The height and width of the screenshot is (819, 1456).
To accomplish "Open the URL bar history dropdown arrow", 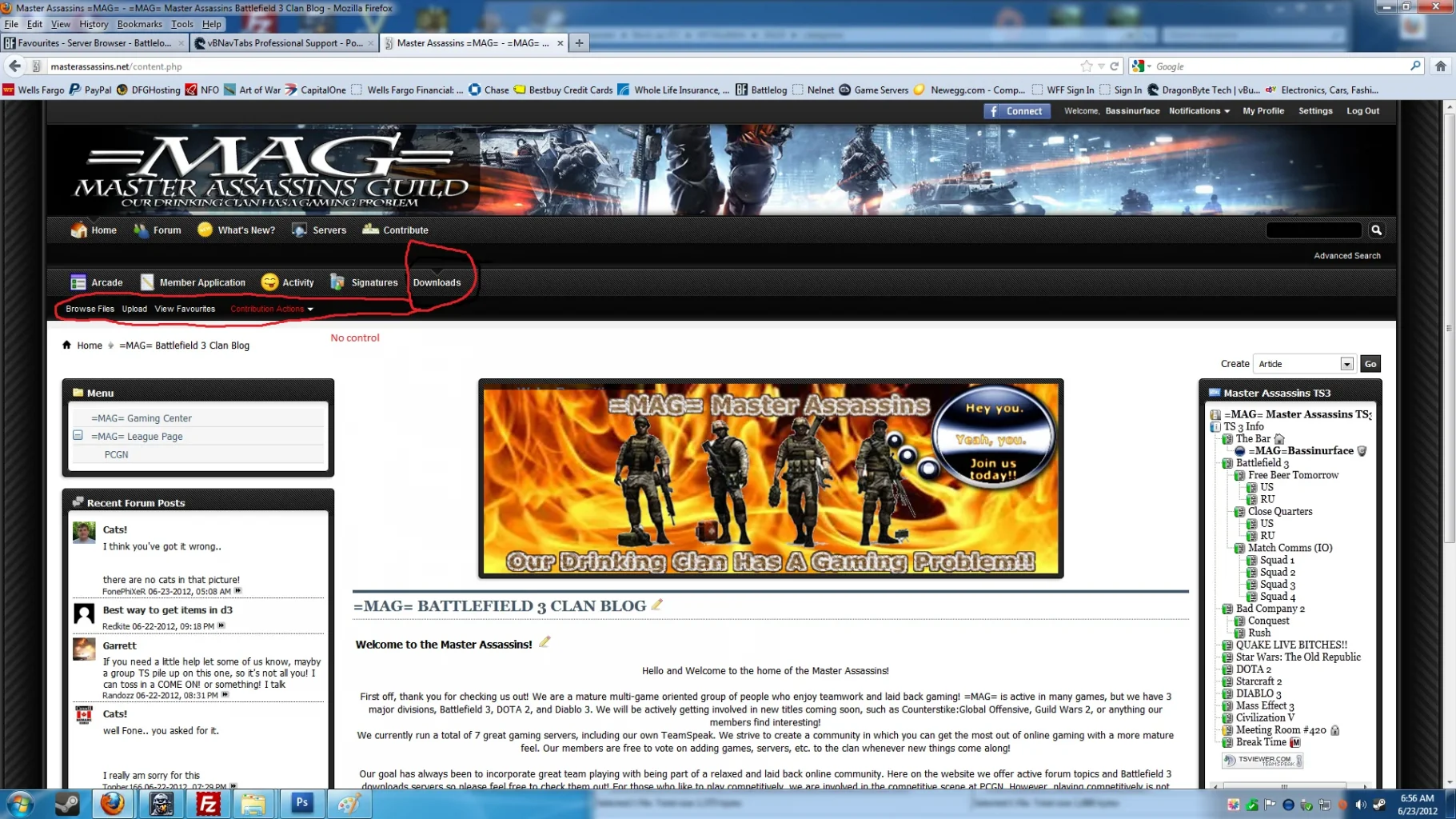I will pyautogui.click(x=1101, y=66).
